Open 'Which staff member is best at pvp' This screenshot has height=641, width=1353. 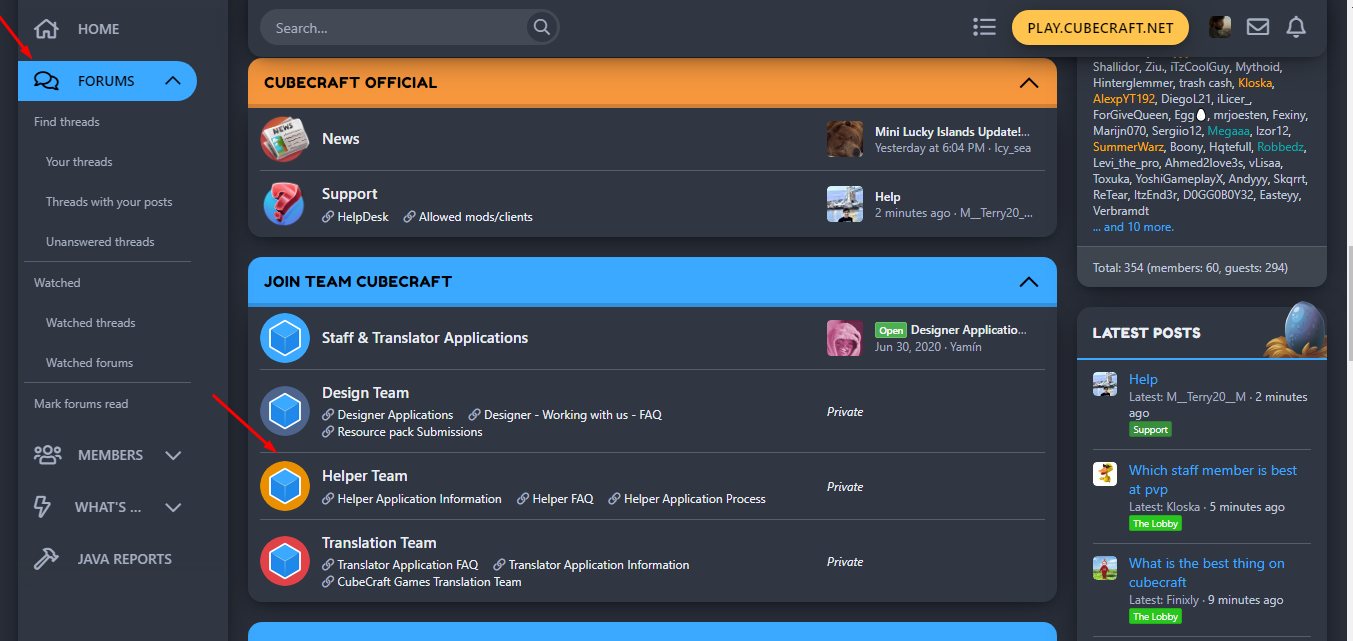point(1213,480)
